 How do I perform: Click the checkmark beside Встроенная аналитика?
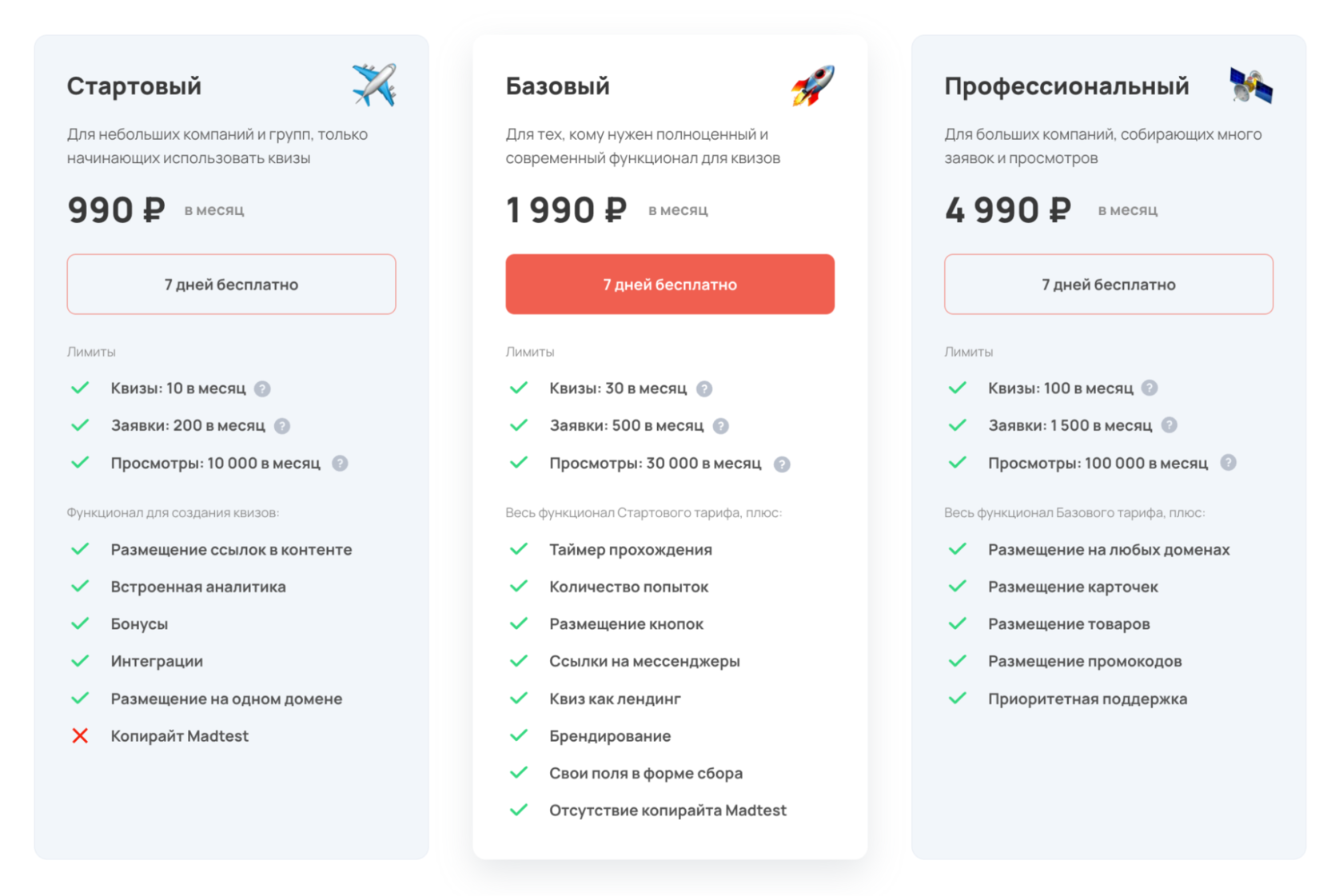80,586
